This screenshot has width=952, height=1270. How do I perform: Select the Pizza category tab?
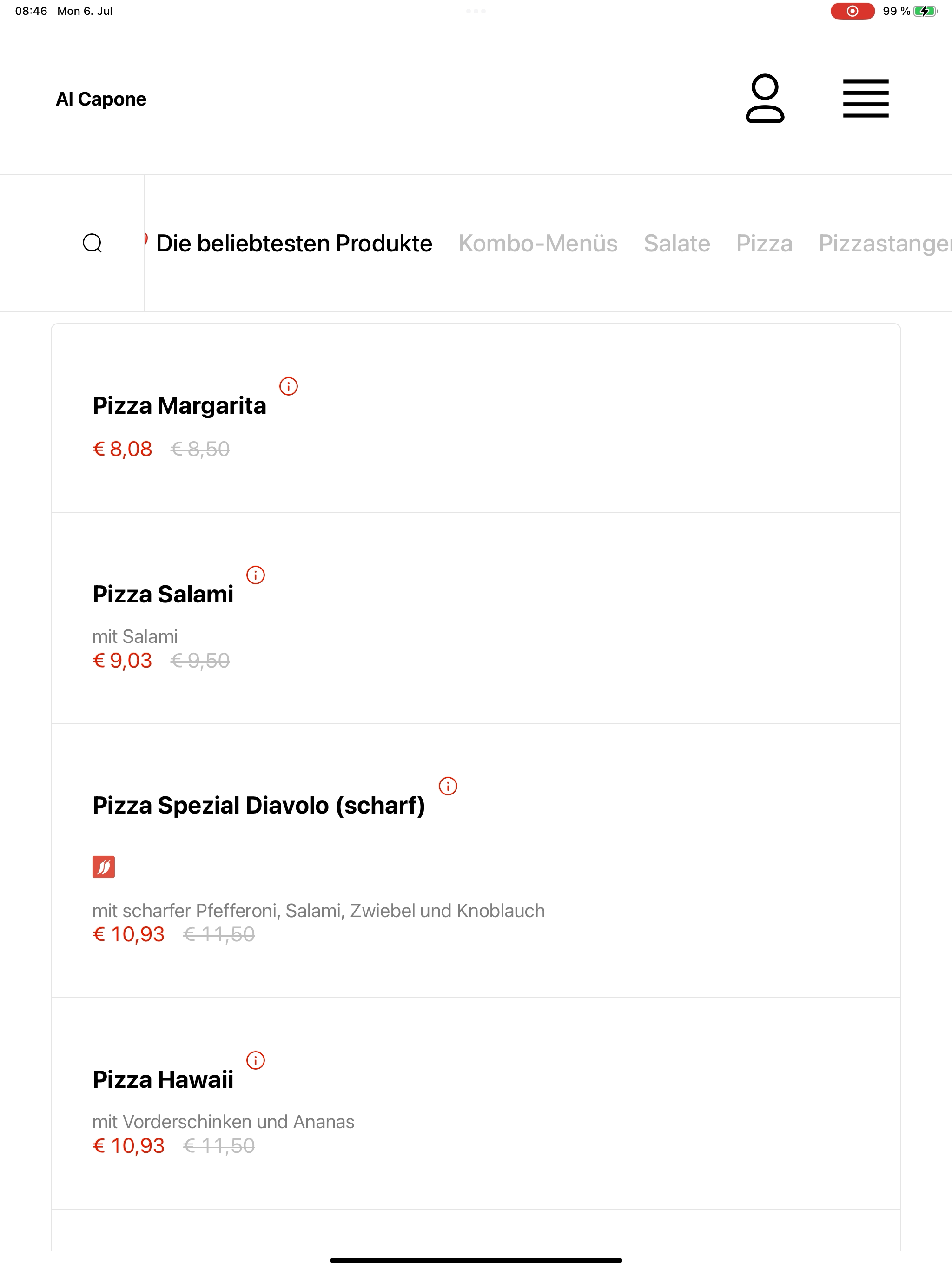764,244
